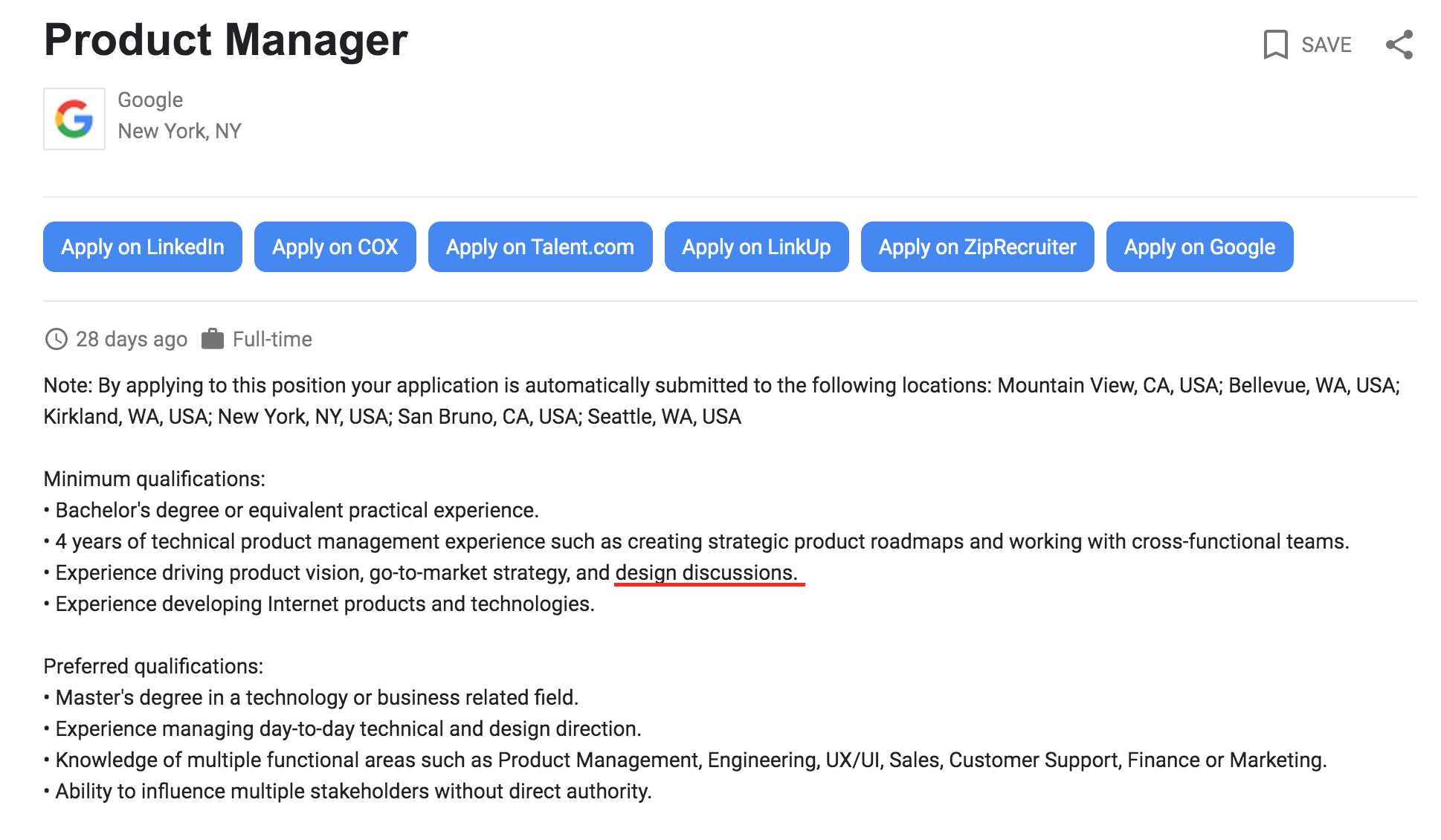
Task: Click the Product Manager title
Action: (x=226, y=40)
